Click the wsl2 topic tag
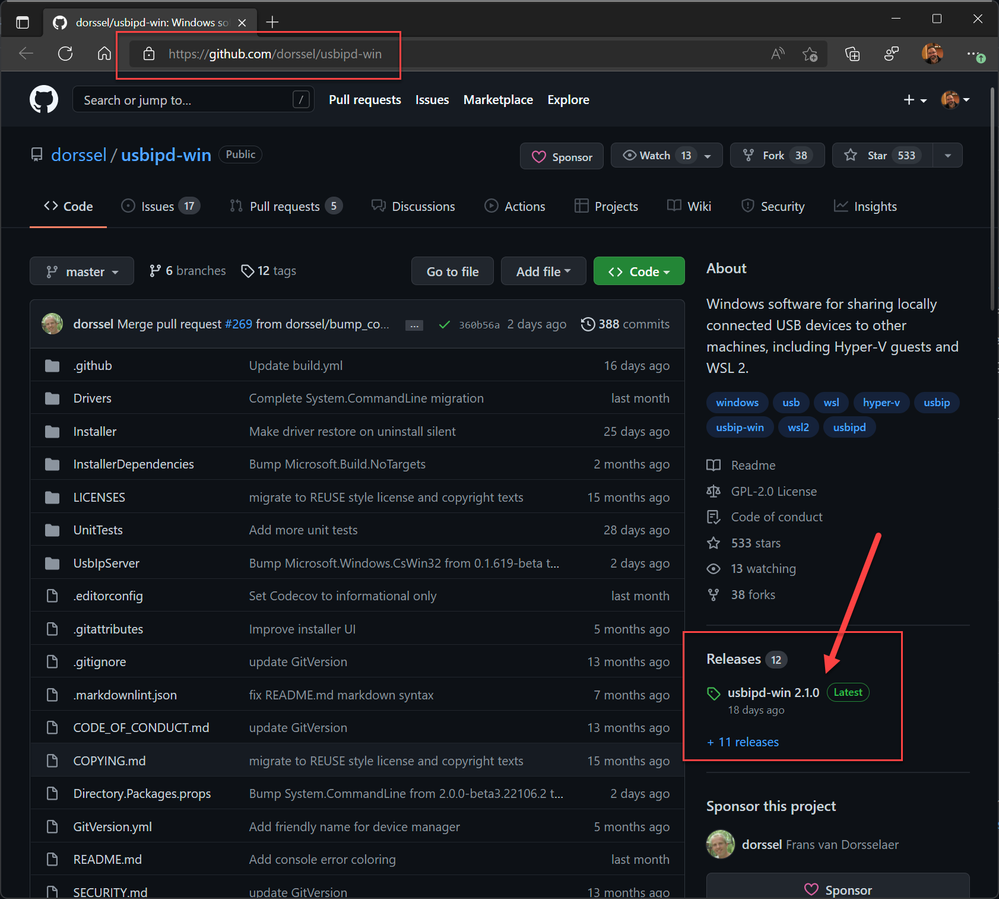999x899 pixels. coord(798,428)
